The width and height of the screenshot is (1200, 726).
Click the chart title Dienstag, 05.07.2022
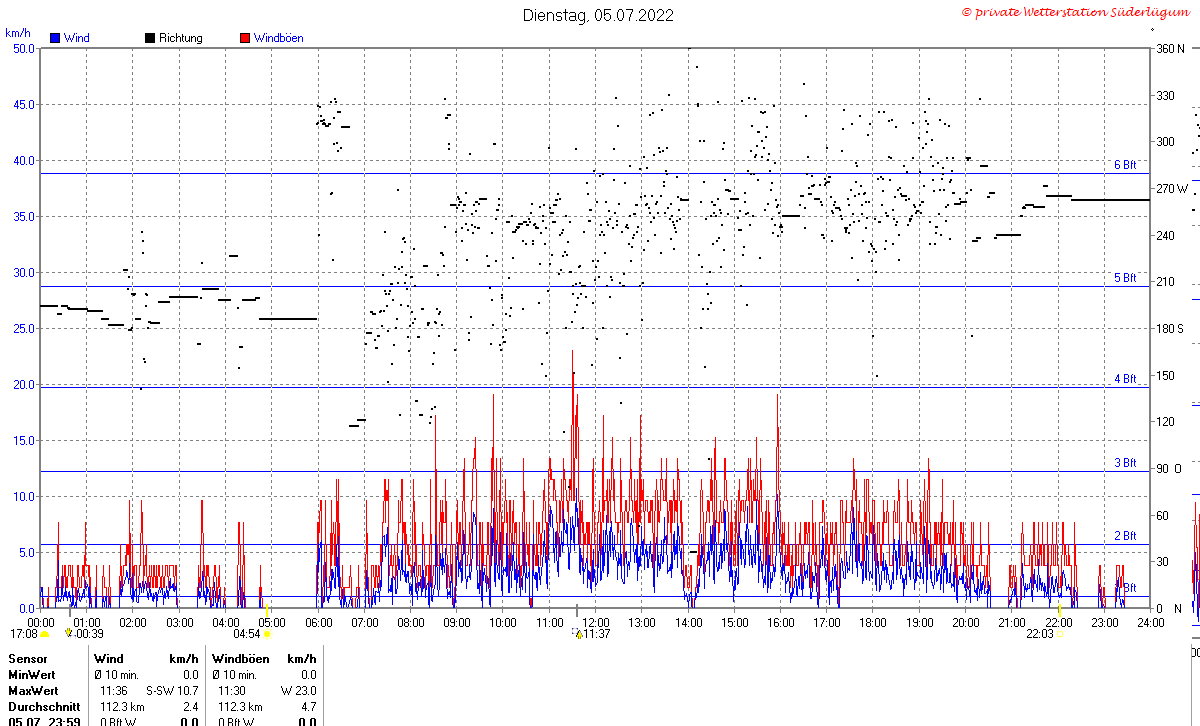click(x=599, y=15)
